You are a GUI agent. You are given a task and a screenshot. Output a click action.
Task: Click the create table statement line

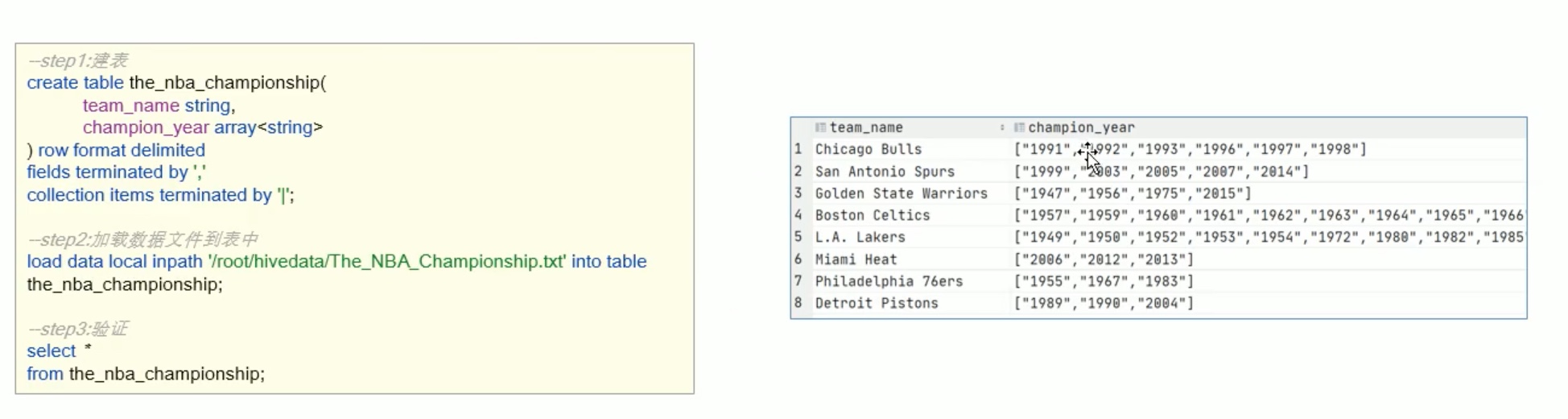click(176, 83)
